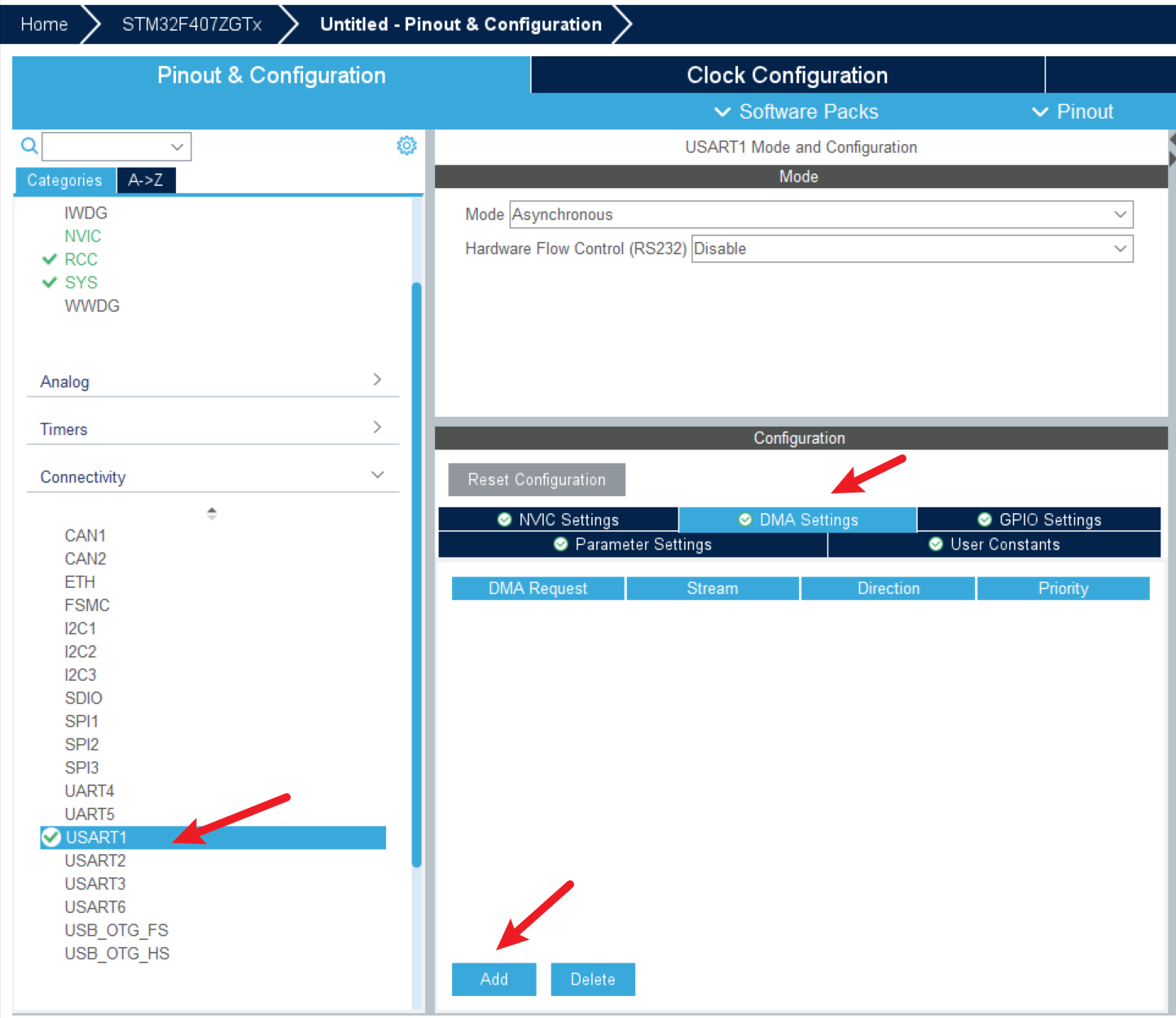Screen dimensions: 1176x1018
Task: Open the DMA Settings tab
Action: 798,520
